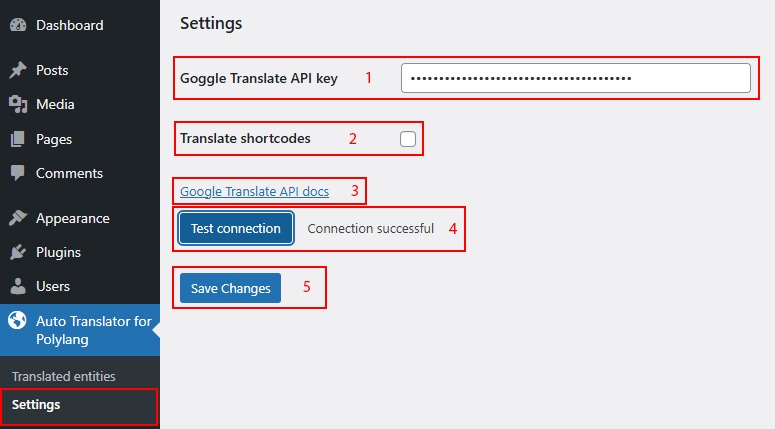Click the Dashboard gauge icon
The image size is (775, 429).
[18, 25]
